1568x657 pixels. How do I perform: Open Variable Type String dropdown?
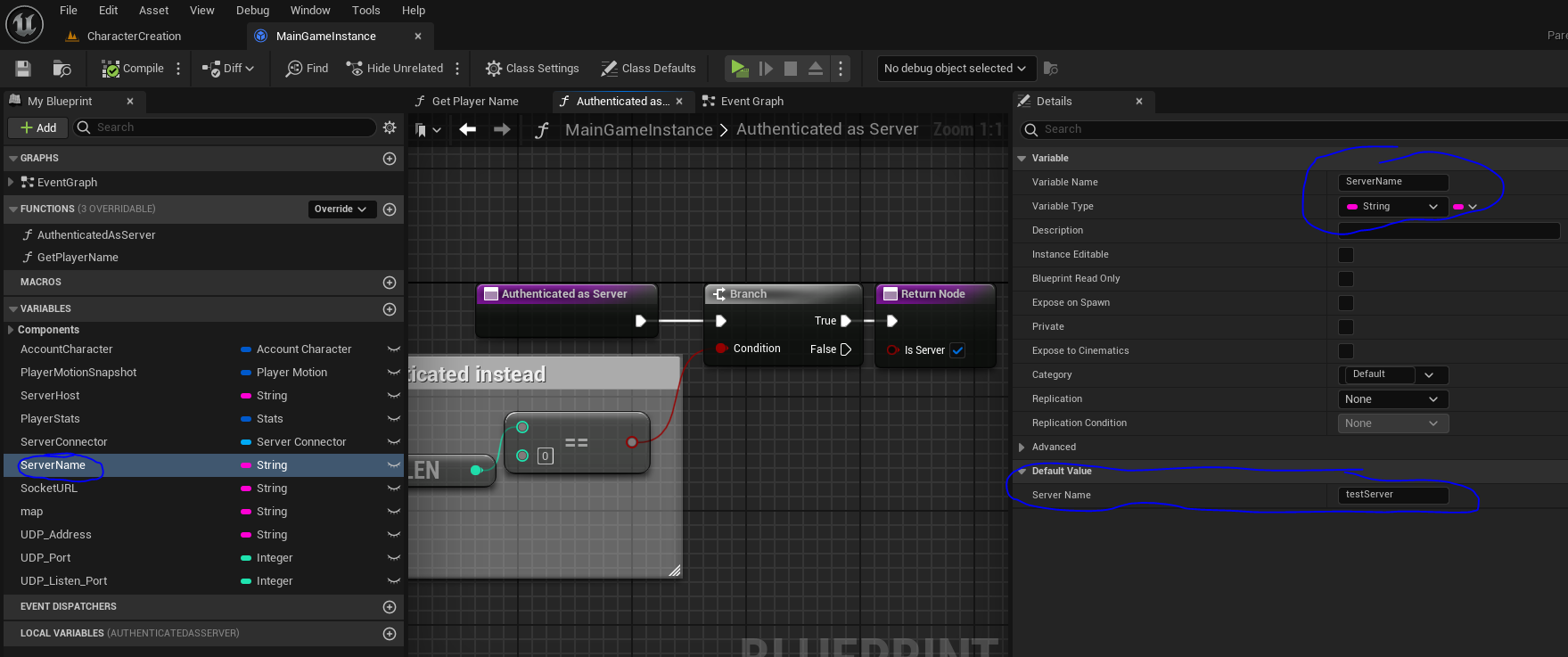point(1393,207)
